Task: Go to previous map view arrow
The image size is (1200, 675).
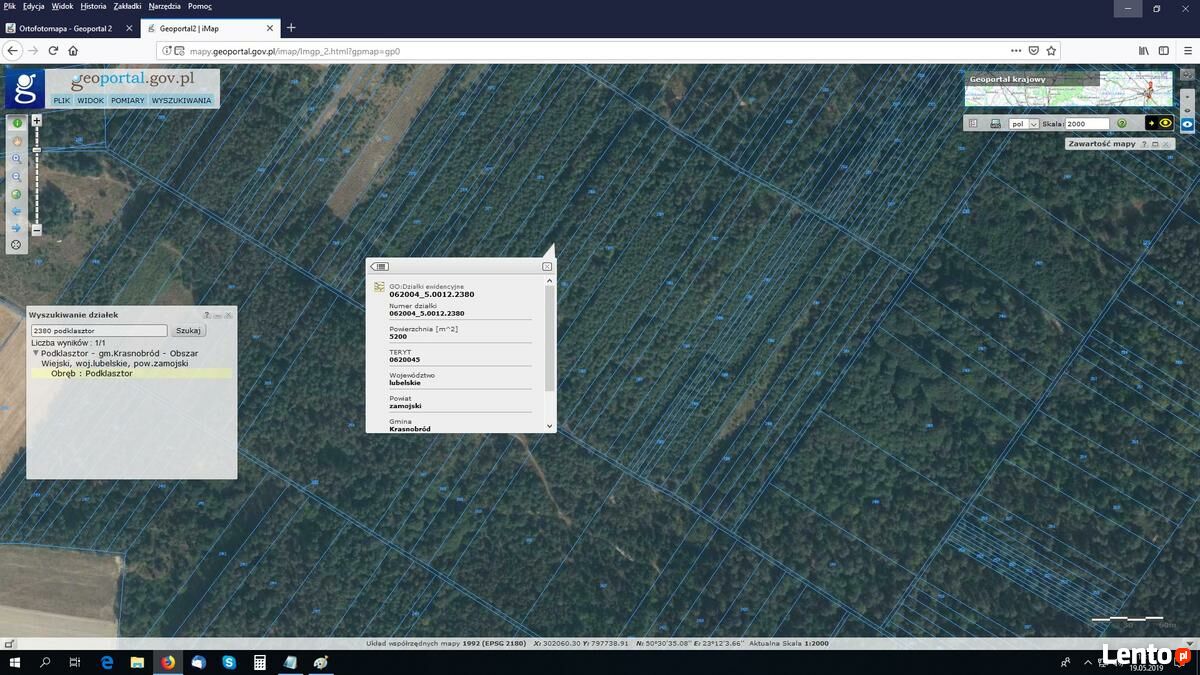Action: (x=16, y=211)
